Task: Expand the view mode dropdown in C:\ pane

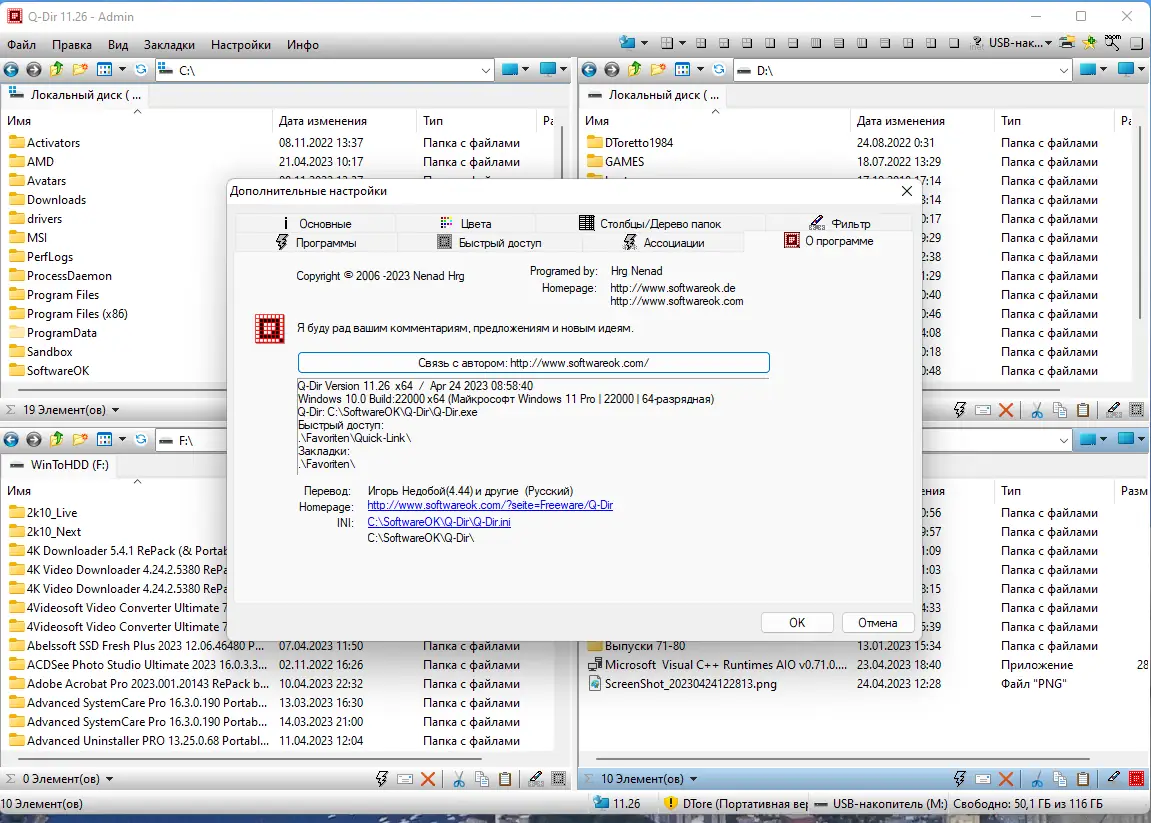Action: 123,70
